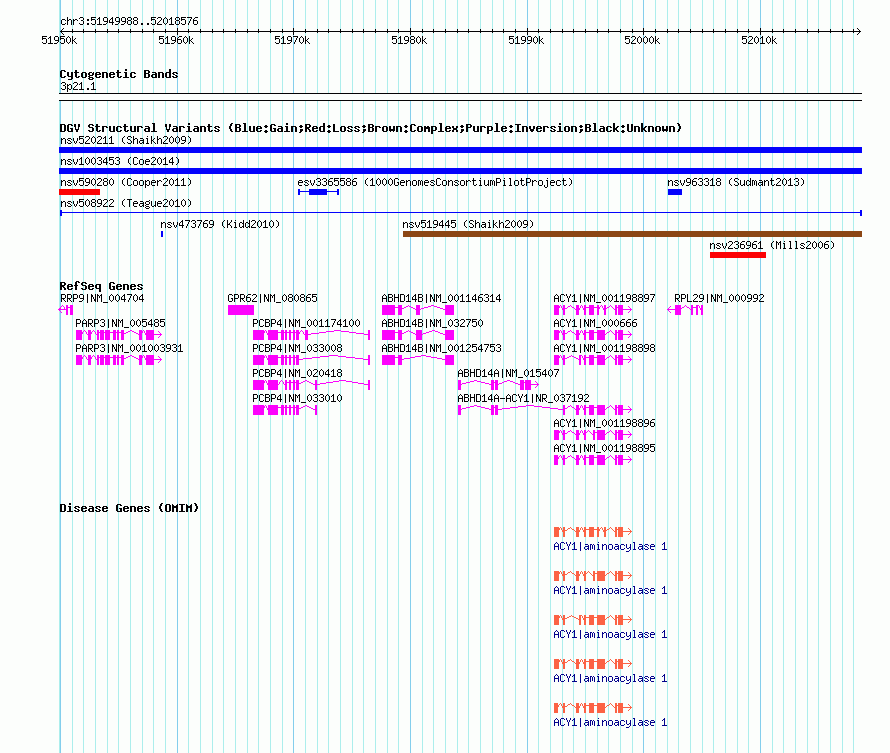Click the 51960k ruler position label
Image resolution: width=890 pixels, height=753 pixels.
pos(176,40)
